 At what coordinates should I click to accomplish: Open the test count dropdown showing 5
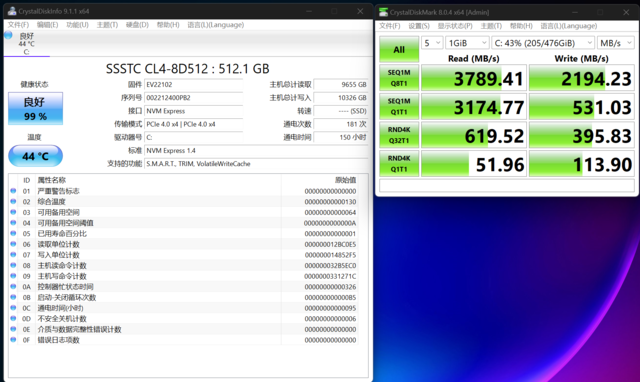point(432,43)
